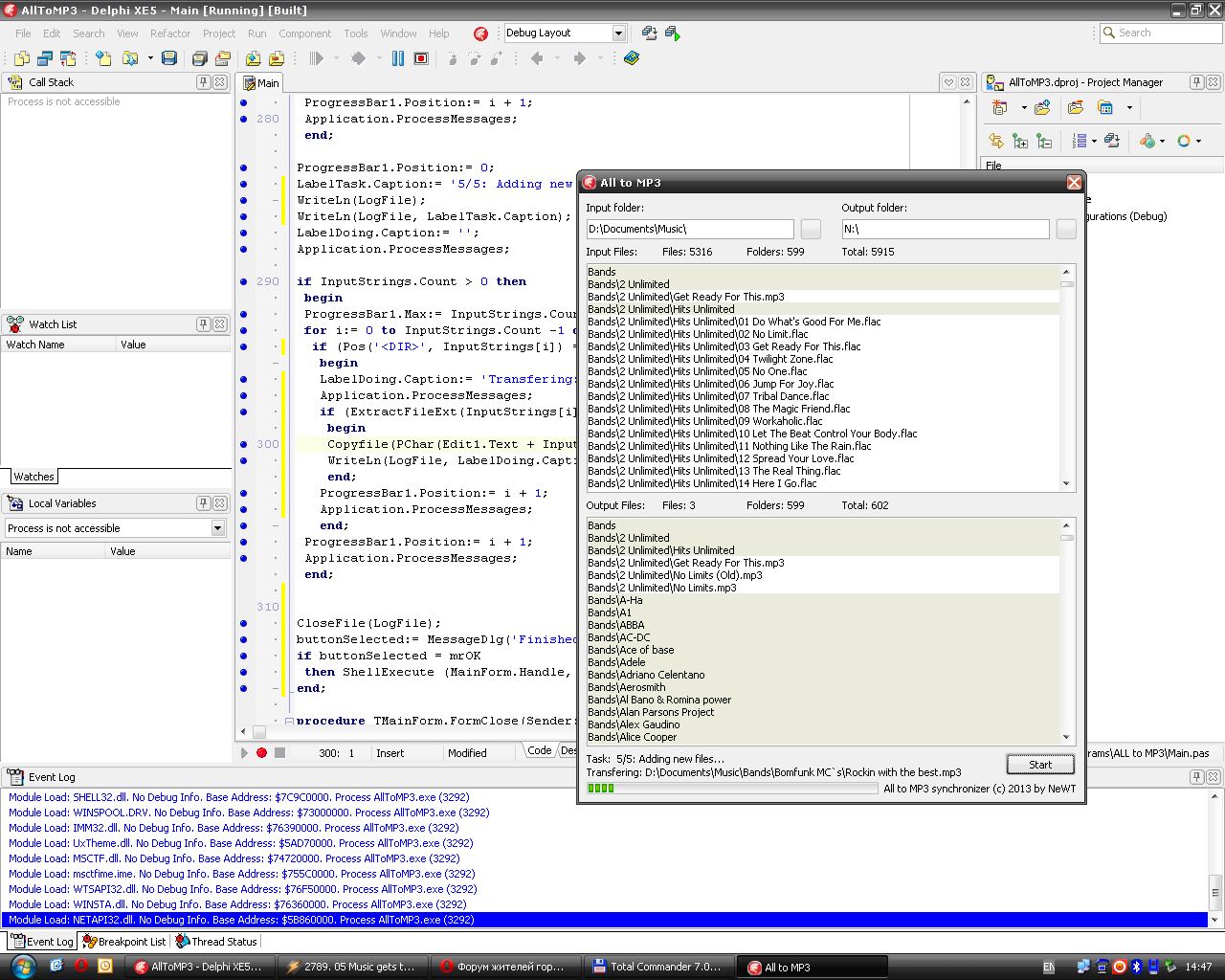Click the Windows Start orb
Viewport: 1225px width, 980px height.
(x=23, y=966)
